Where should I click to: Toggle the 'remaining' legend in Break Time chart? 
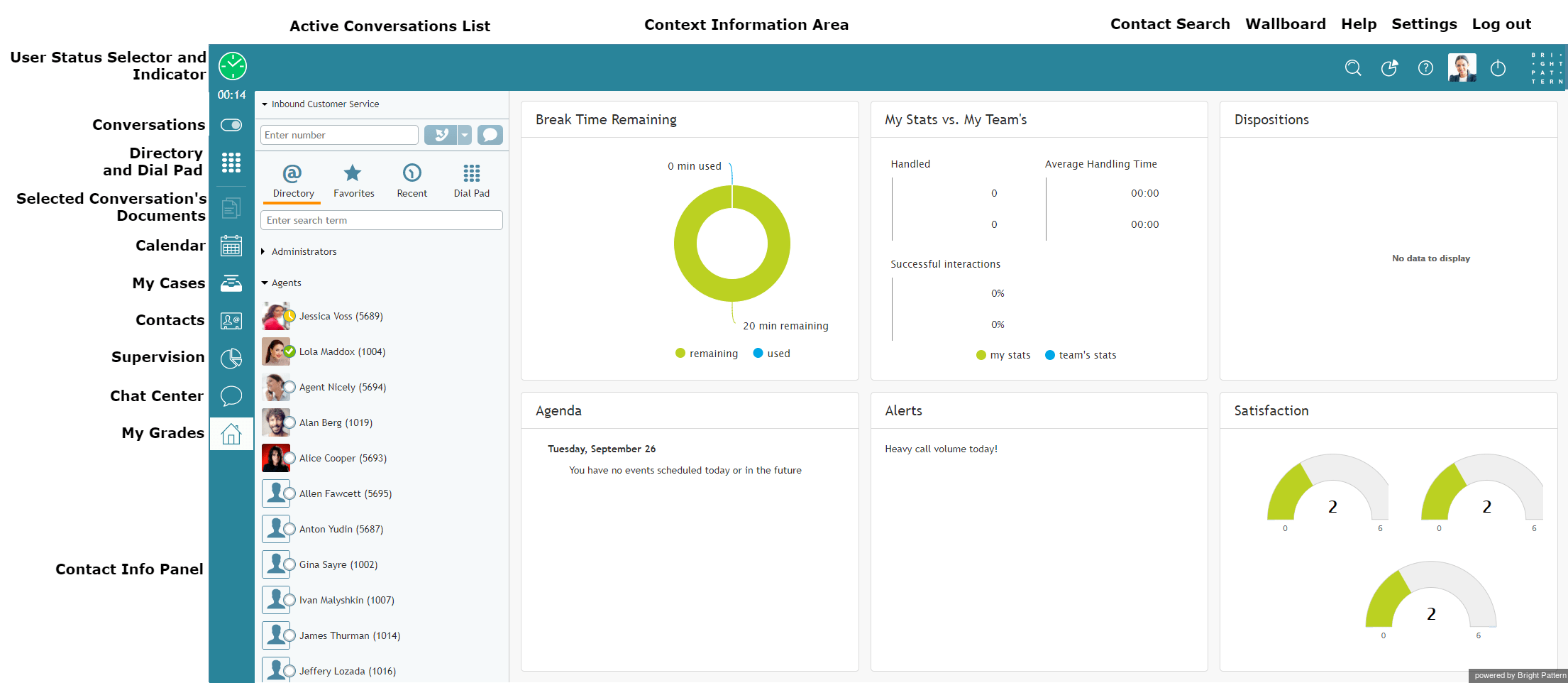pos(707,354)
